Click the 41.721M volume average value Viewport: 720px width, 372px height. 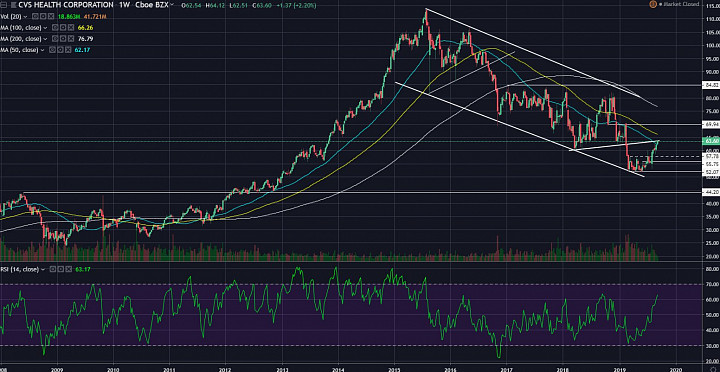point(95,17)
